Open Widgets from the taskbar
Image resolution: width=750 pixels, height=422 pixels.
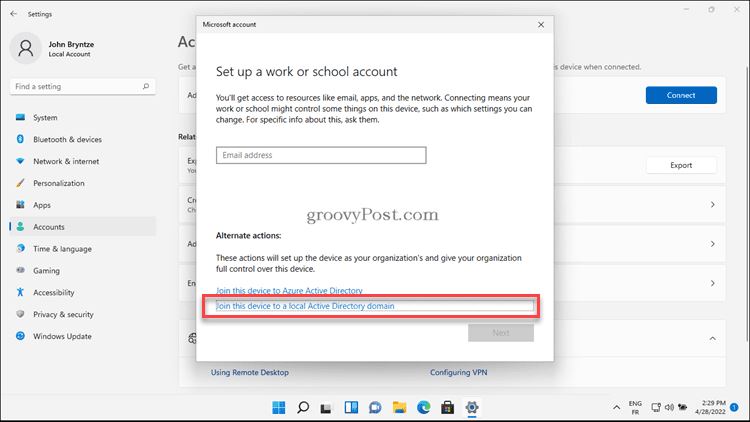pyautogui.click(x=351, y=407)
